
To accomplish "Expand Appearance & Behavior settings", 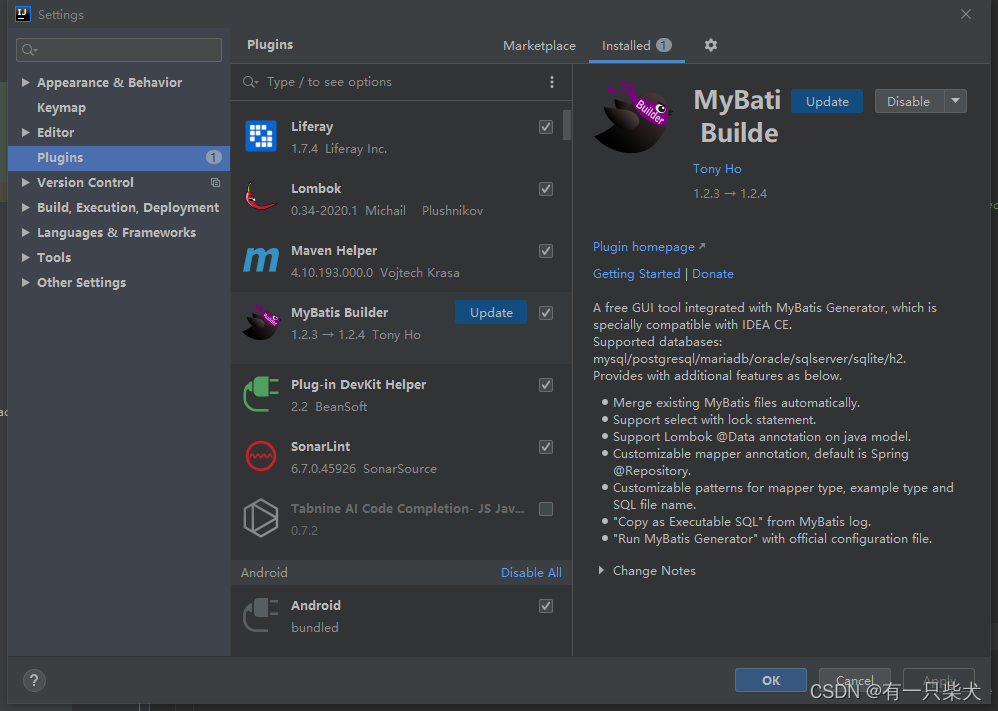I will pos(25,82).
